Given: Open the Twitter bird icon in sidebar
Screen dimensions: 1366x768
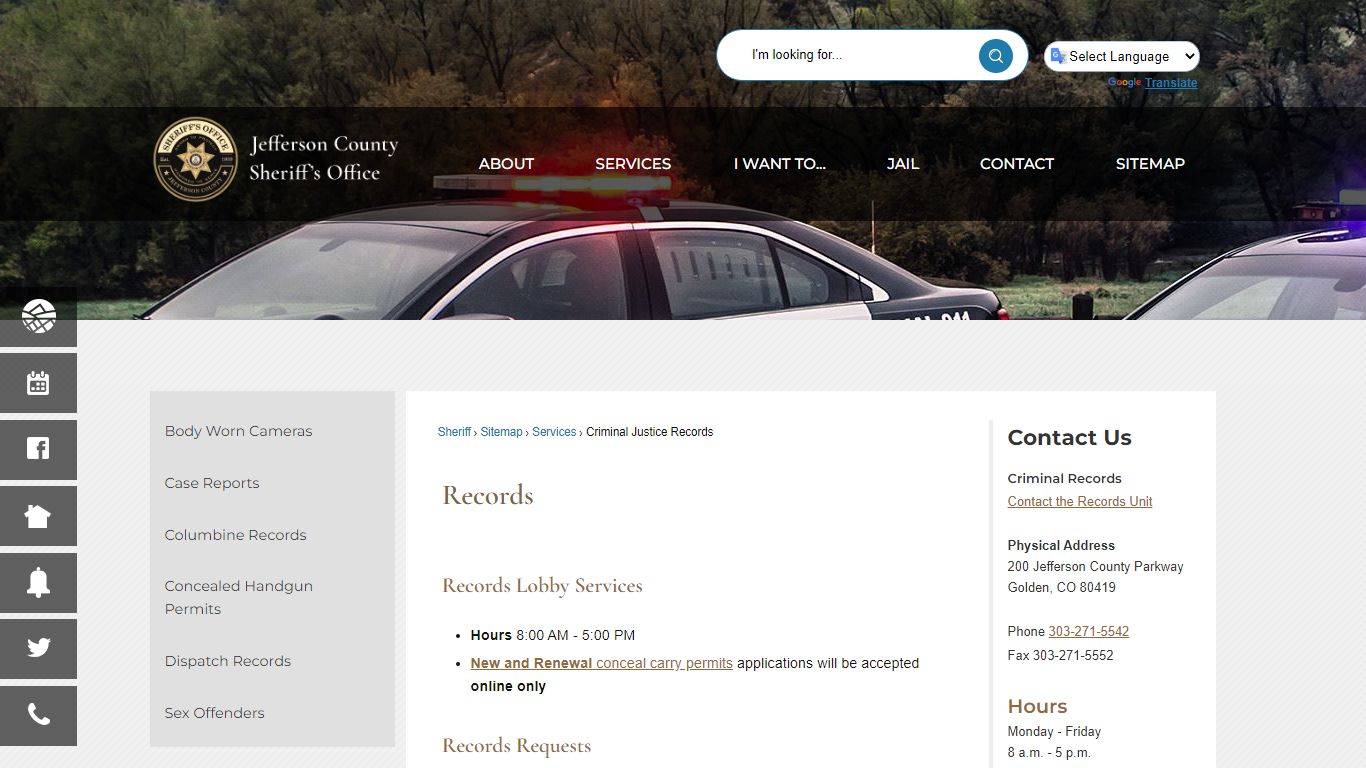Looking at the screenshot, I should tap(38, 648).
